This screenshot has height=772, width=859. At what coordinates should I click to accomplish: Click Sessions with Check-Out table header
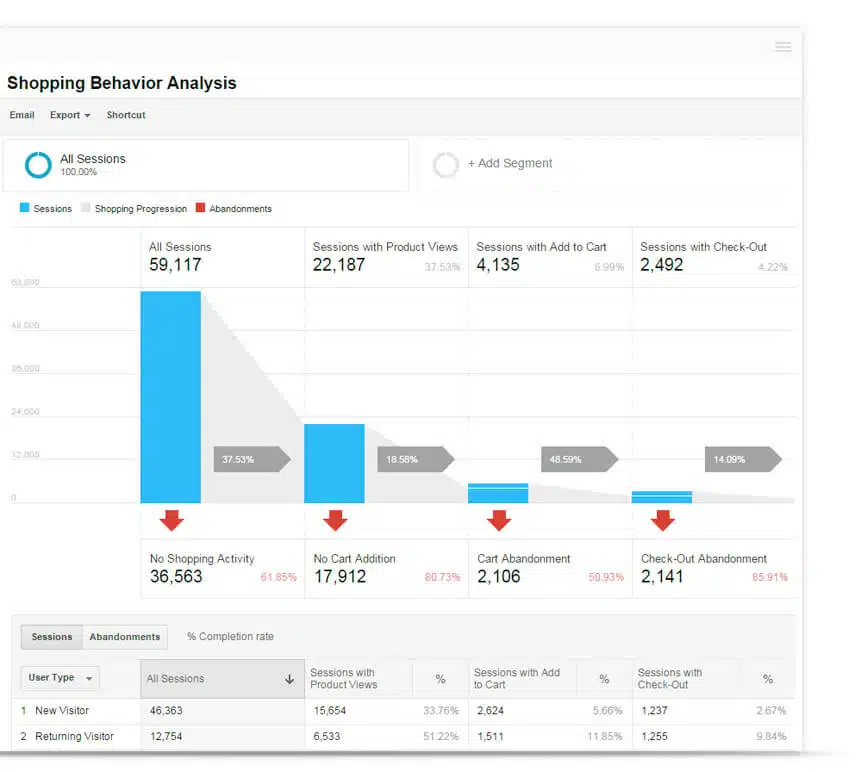669,678
